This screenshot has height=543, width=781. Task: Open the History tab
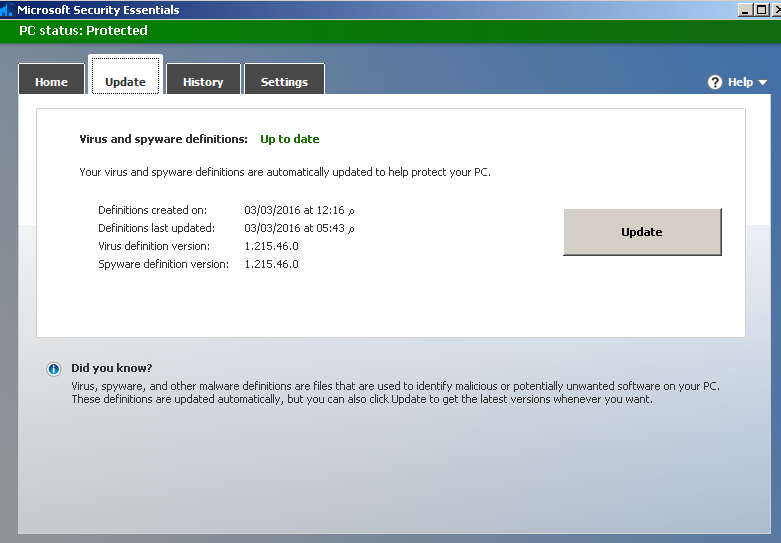pos(203,82)
